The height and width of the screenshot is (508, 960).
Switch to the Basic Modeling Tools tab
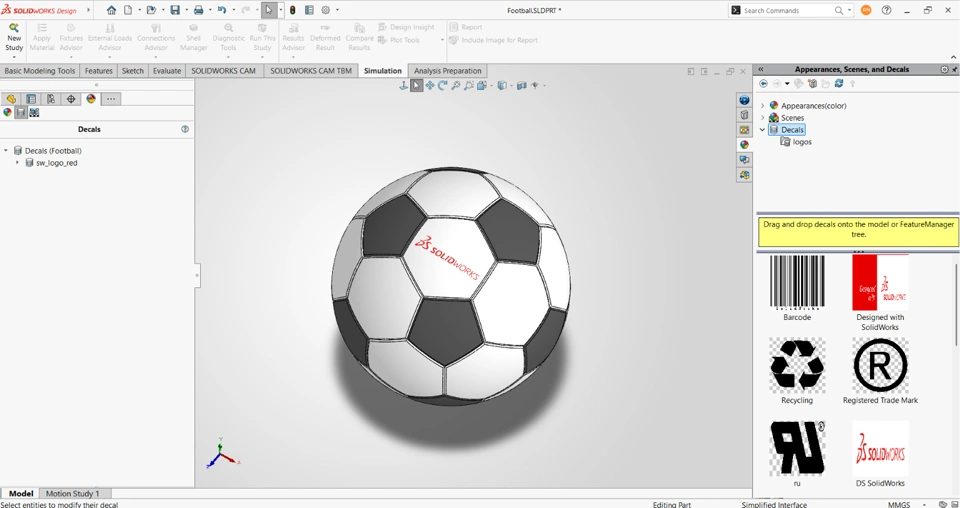40,70
